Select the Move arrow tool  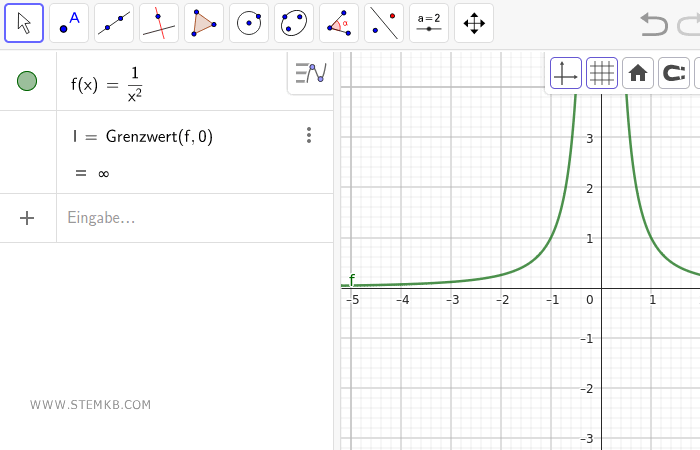tap(24, 23)
